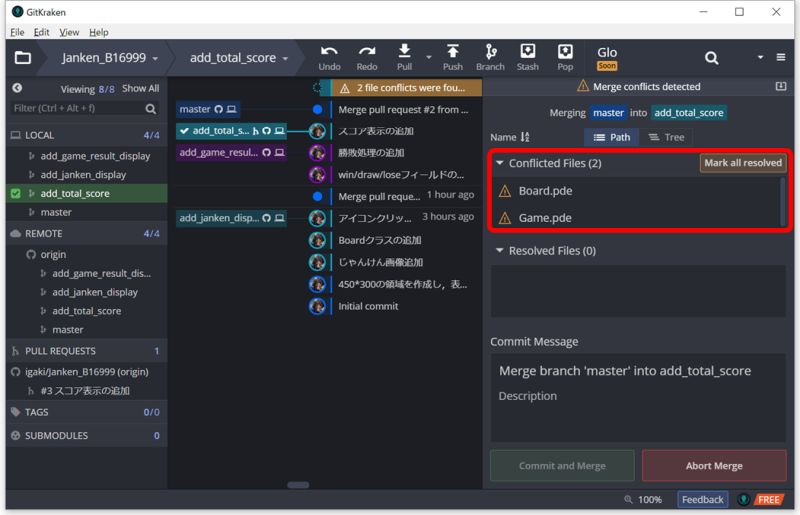The width and height of the screenshot is (800, 515).
Task: Pop the stash using Pop icon
Action: coord(565,58)
